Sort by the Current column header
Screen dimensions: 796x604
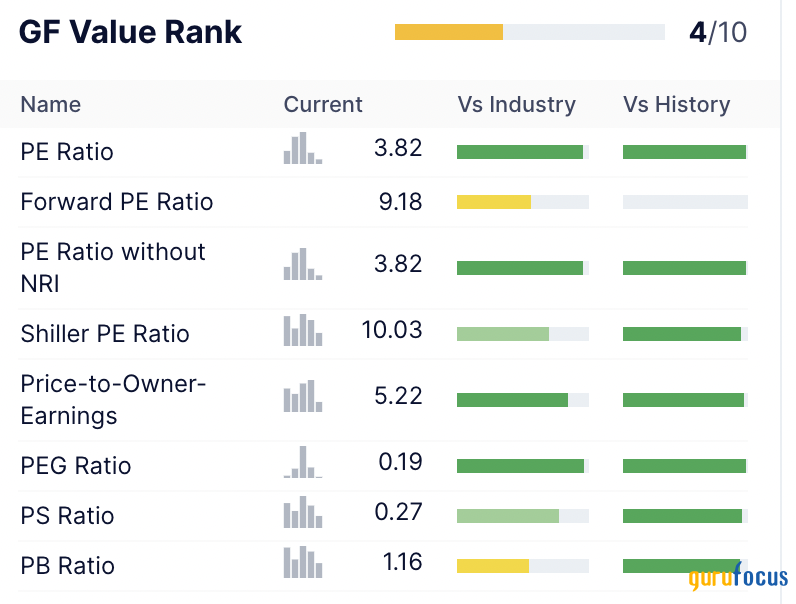(x=323, y=104)
